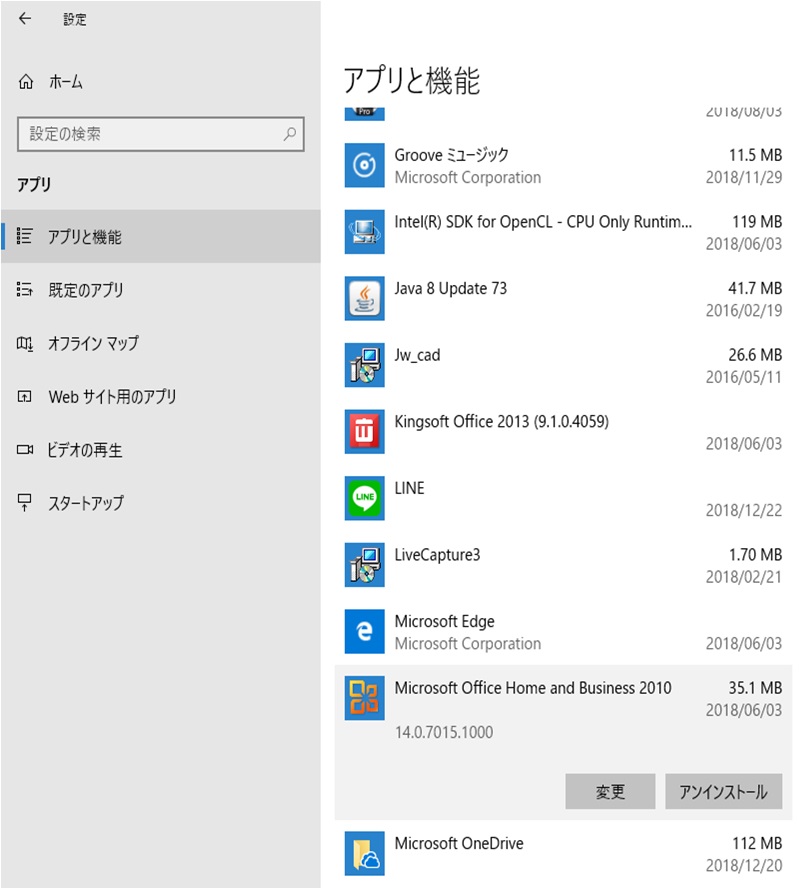The height and width of the screenshot is (889, 810).
Task: Click the 11.5 MB size of Groove
Action: coord(755,155)
